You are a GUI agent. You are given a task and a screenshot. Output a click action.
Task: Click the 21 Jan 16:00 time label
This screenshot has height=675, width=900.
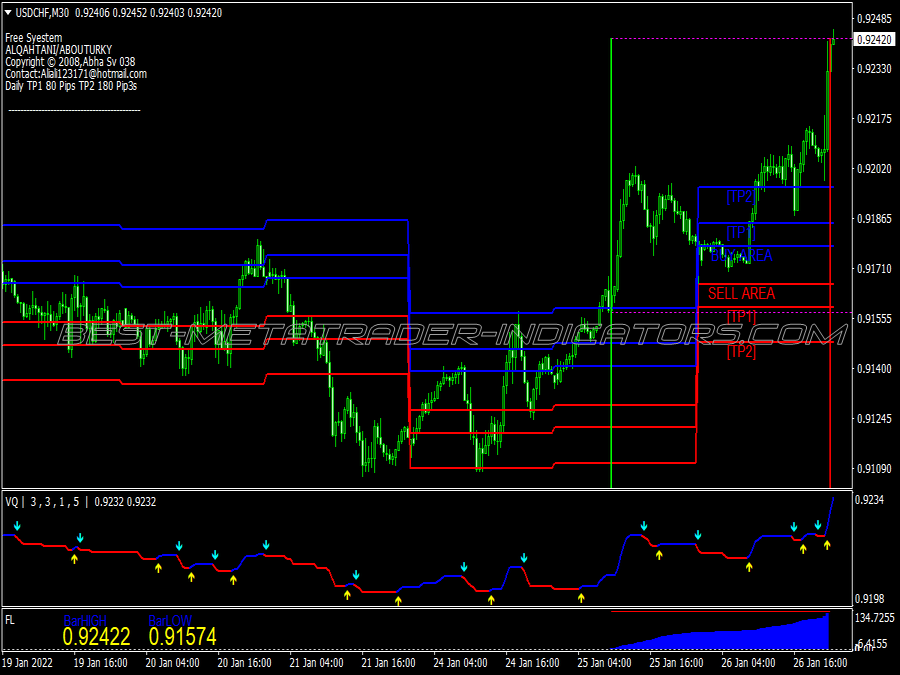(389, 662)
